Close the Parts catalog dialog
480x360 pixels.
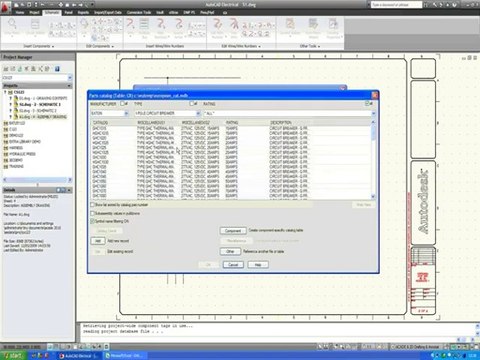click(374, 95)
